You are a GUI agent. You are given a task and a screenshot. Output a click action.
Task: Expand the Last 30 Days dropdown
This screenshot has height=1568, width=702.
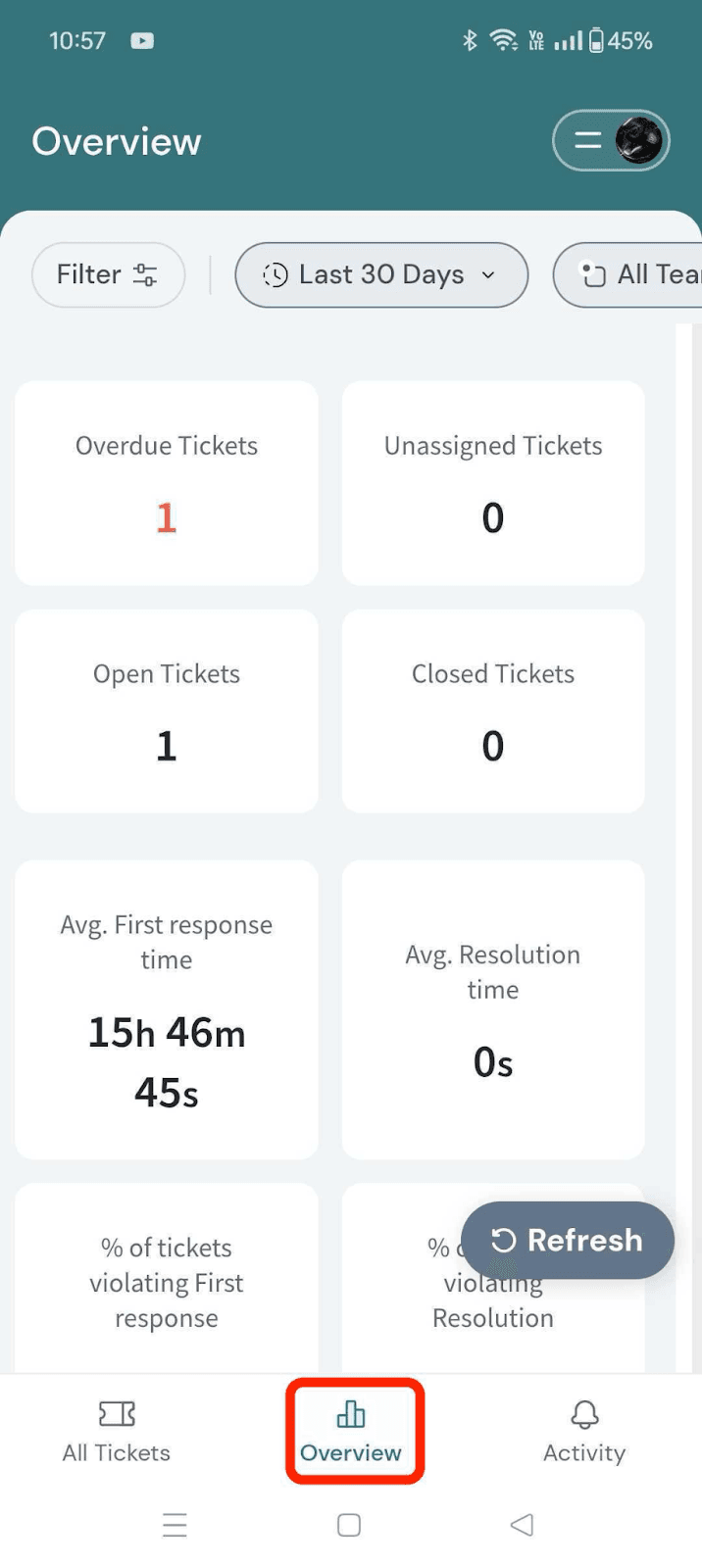(x=381, y=275)
